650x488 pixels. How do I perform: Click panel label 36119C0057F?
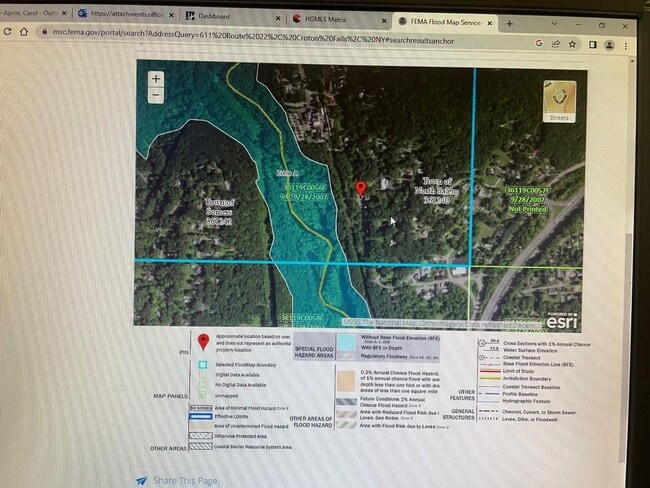[x=528, y=190]
